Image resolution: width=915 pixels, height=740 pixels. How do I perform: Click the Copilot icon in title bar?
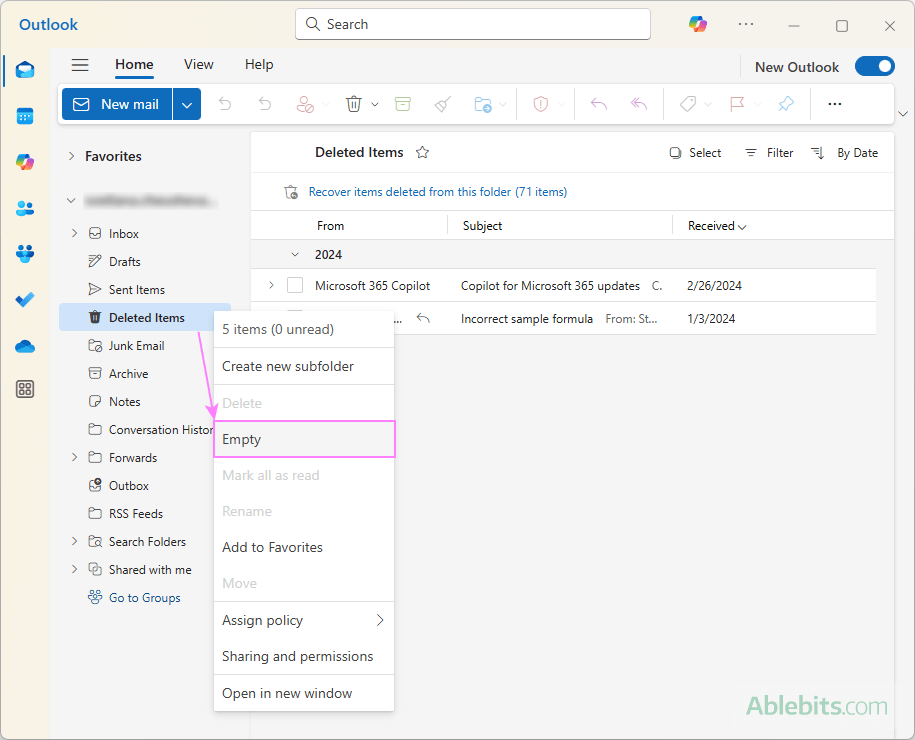(x=697, y=25)
